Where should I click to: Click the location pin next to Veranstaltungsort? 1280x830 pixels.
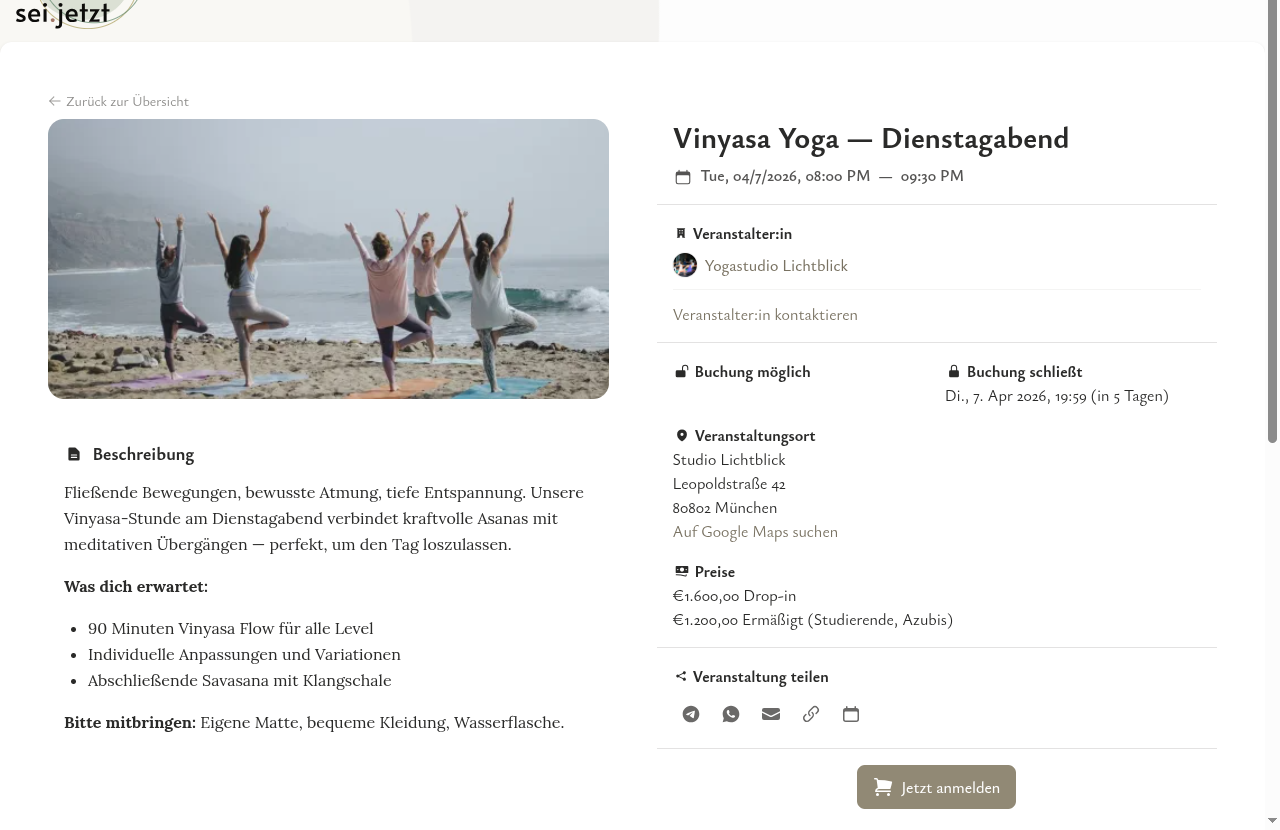(681, 435)
